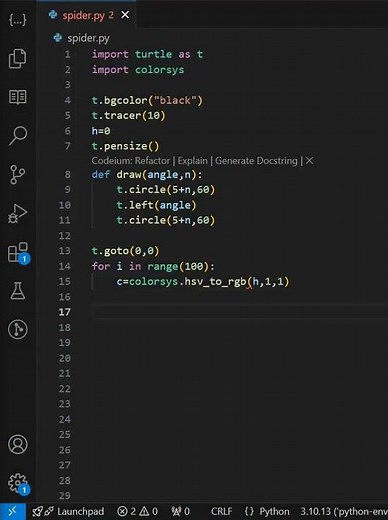Image resolution: width=388 pixels, height=520 pixels.
Task: Click the line t.left(angle)
Action: click(156, 205)
